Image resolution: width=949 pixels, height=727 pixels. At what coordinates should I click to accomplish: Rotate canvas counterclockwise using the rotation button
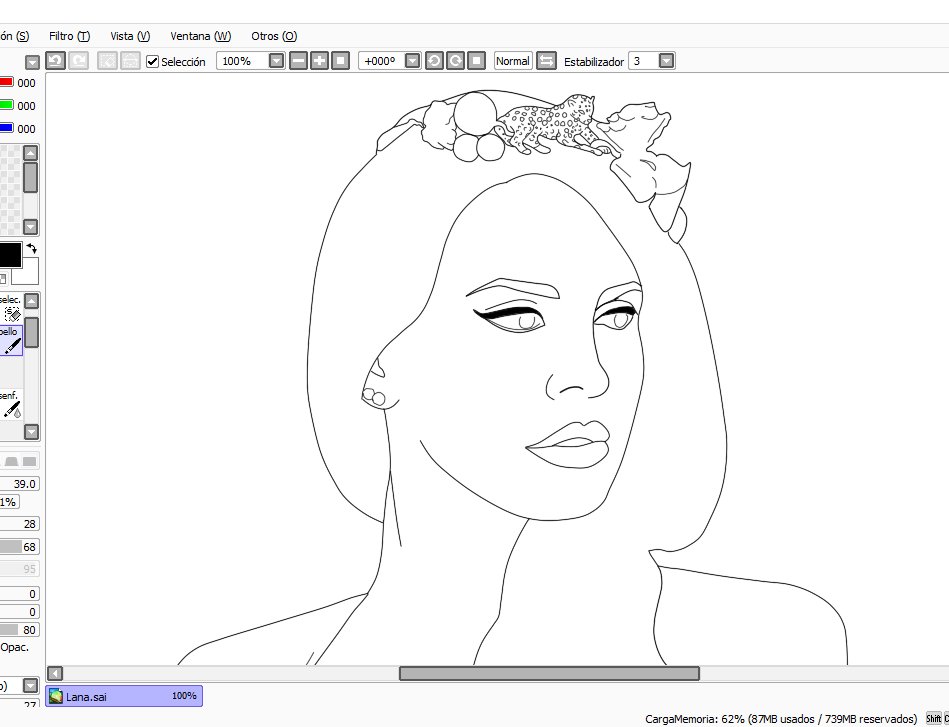coord(434,61)
